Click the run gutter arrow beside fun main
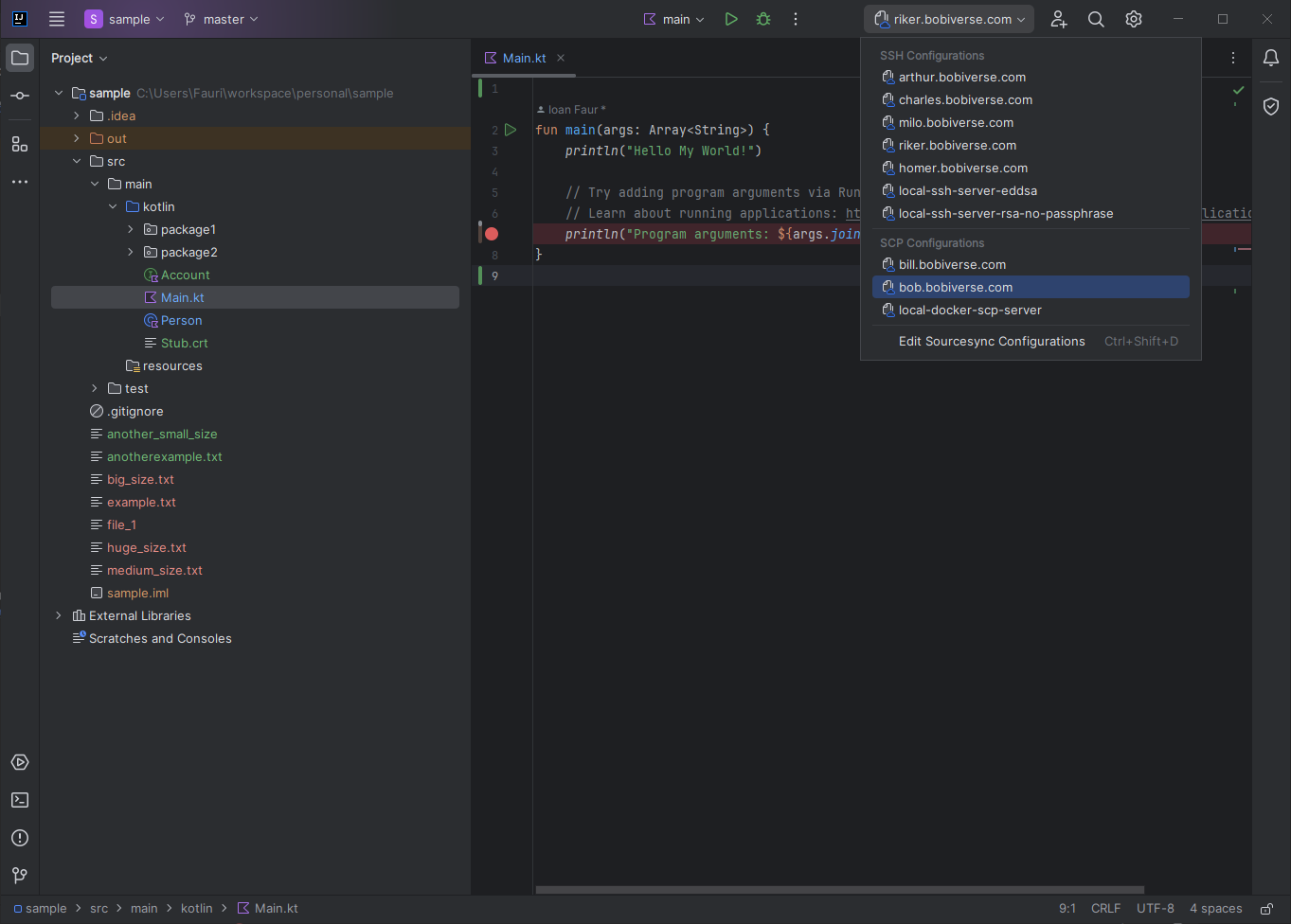The image size is (1291, 924). coord(511,130)
